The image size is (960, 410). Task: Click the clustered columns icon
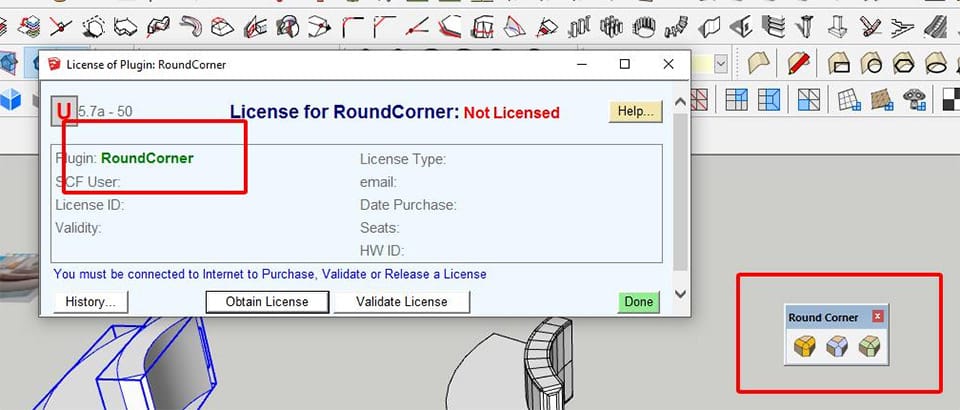coord(611,27)
